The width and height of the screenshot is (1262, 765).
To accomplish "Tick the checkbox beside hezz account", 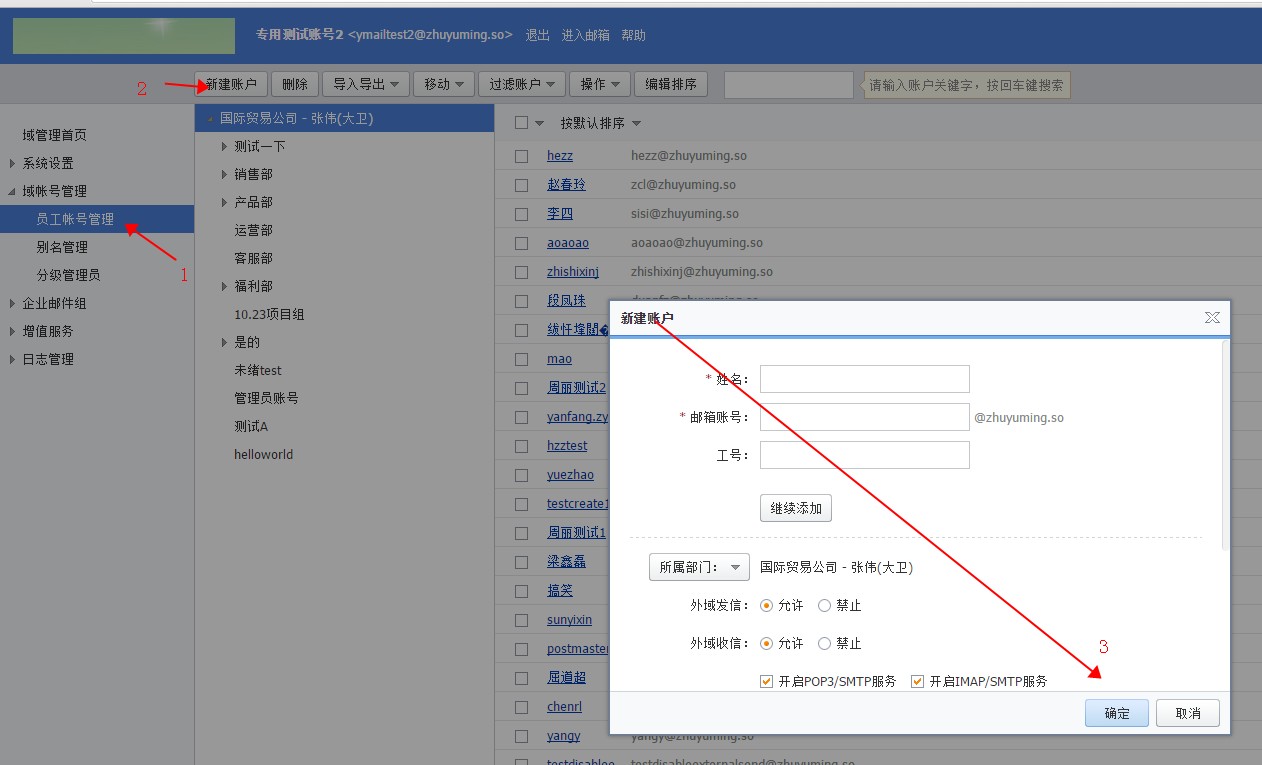I will click(x=521, y=157).
